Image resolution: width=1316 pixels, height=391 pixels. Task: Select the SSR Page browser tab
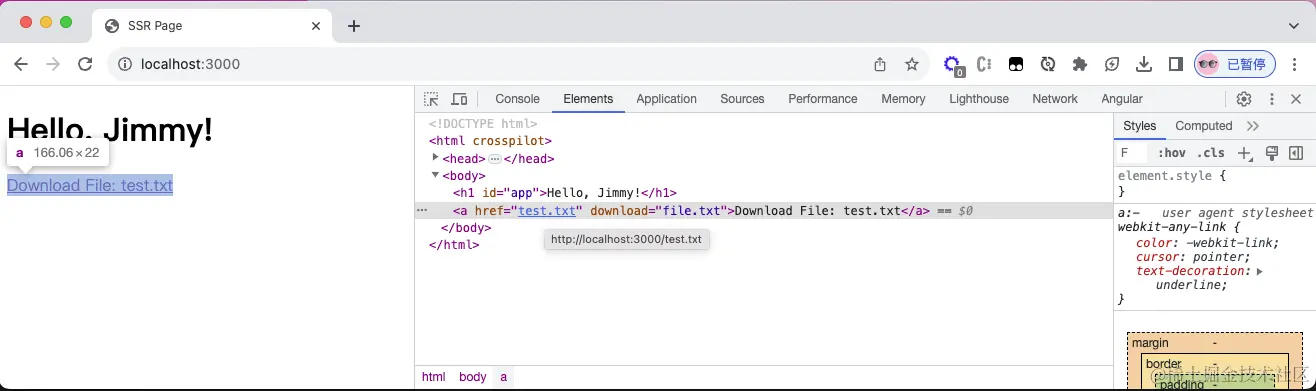[212, 26]
